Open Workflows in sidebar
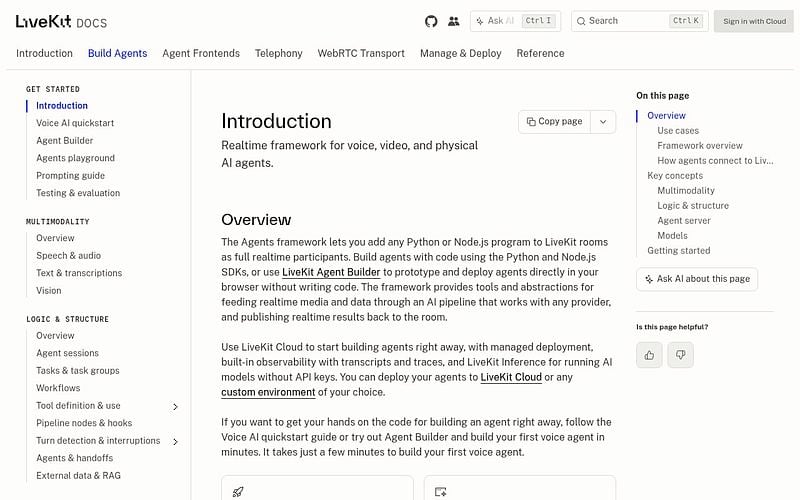The width and height of the screenshot is (800, 500). pyautogui.click(x=58, y=388)
